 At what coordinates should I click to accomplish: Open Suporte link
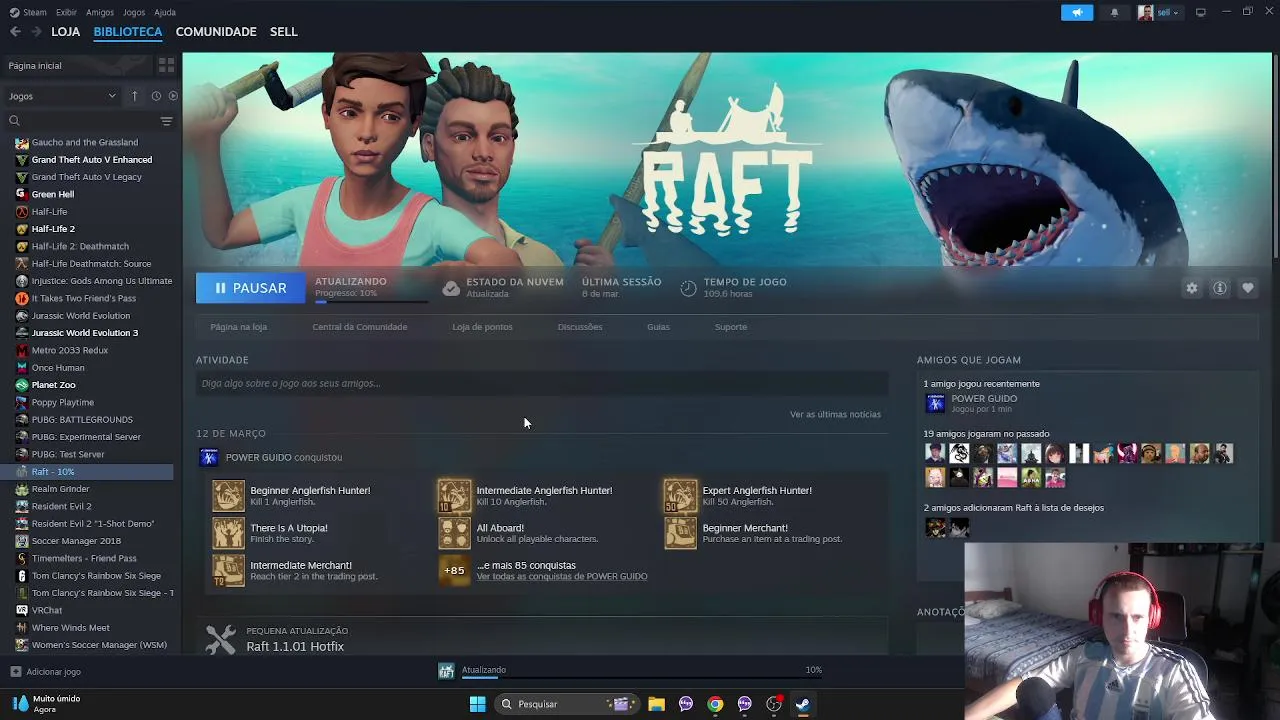coord(731,327)
